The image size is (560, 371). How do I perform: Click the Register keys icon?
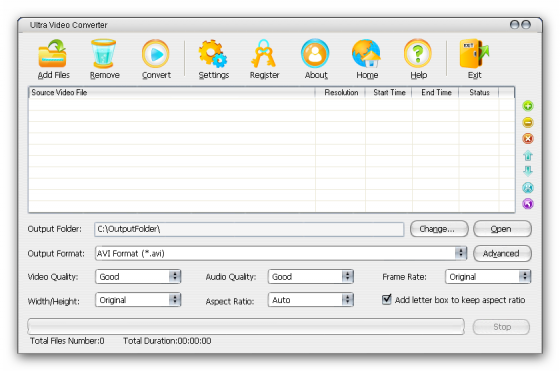[264, 54]
